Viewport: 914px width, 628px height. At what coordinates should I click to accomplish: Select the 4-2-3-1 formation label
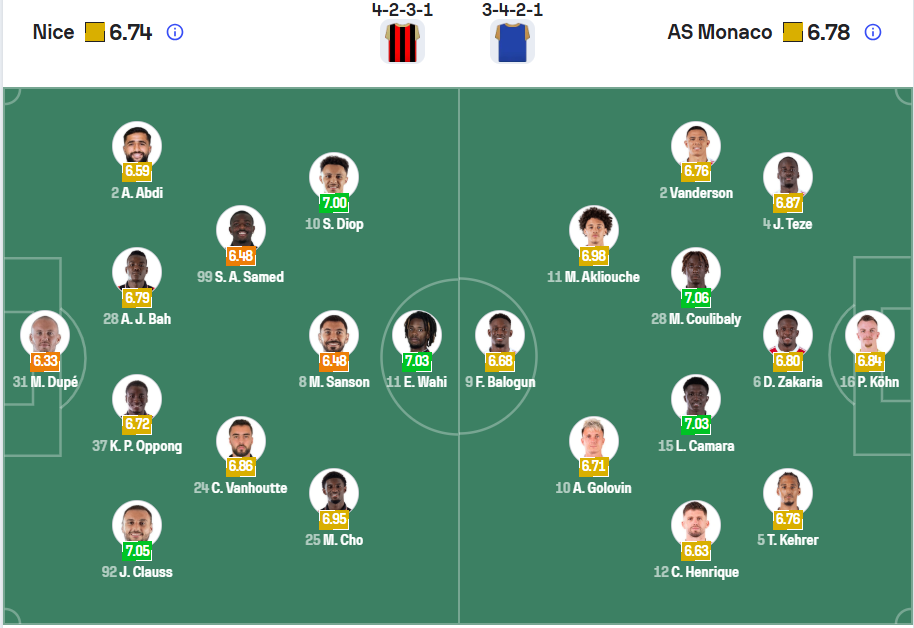click(404, 9)
